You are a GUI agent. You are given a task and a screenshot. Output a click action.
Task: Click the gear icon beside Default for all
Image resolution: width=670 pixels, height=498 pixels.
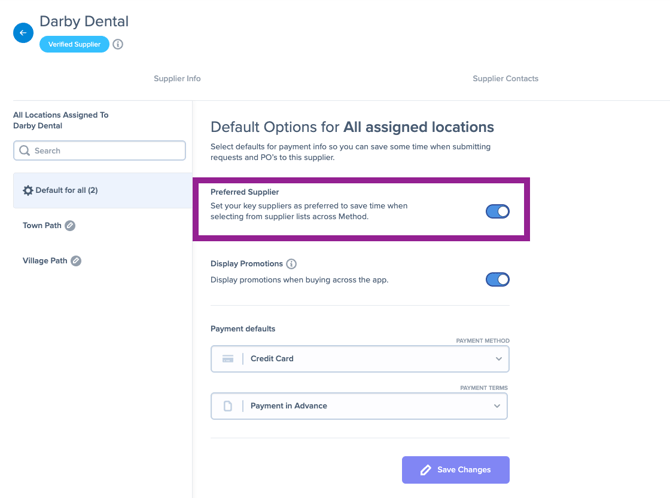click(x=28, y=190)
